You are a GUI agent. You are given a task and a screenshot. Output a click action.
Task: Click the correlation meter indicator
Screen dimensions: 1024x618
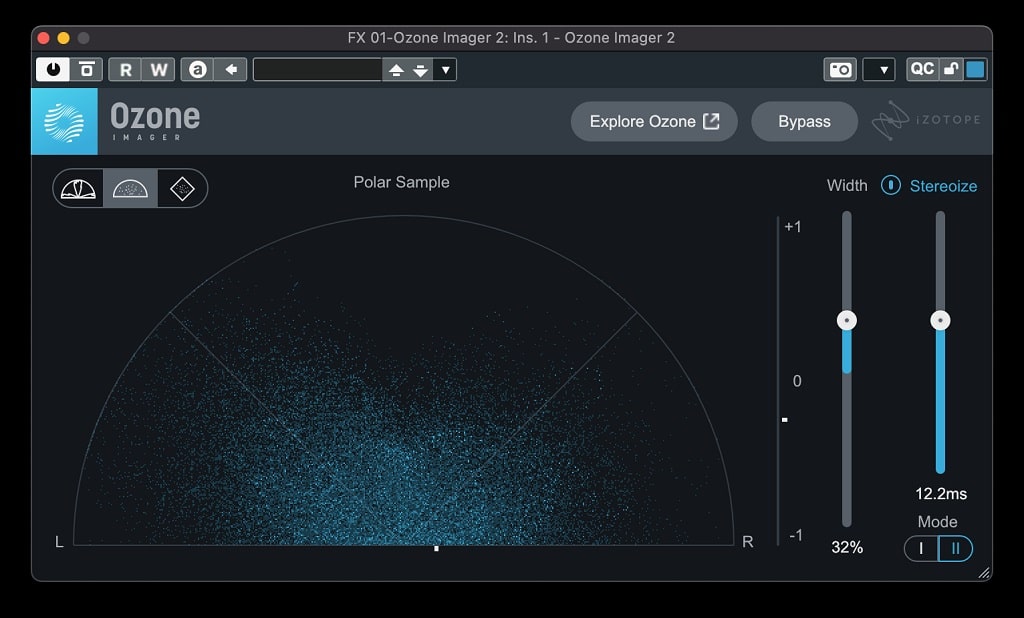tap(785, 420)
